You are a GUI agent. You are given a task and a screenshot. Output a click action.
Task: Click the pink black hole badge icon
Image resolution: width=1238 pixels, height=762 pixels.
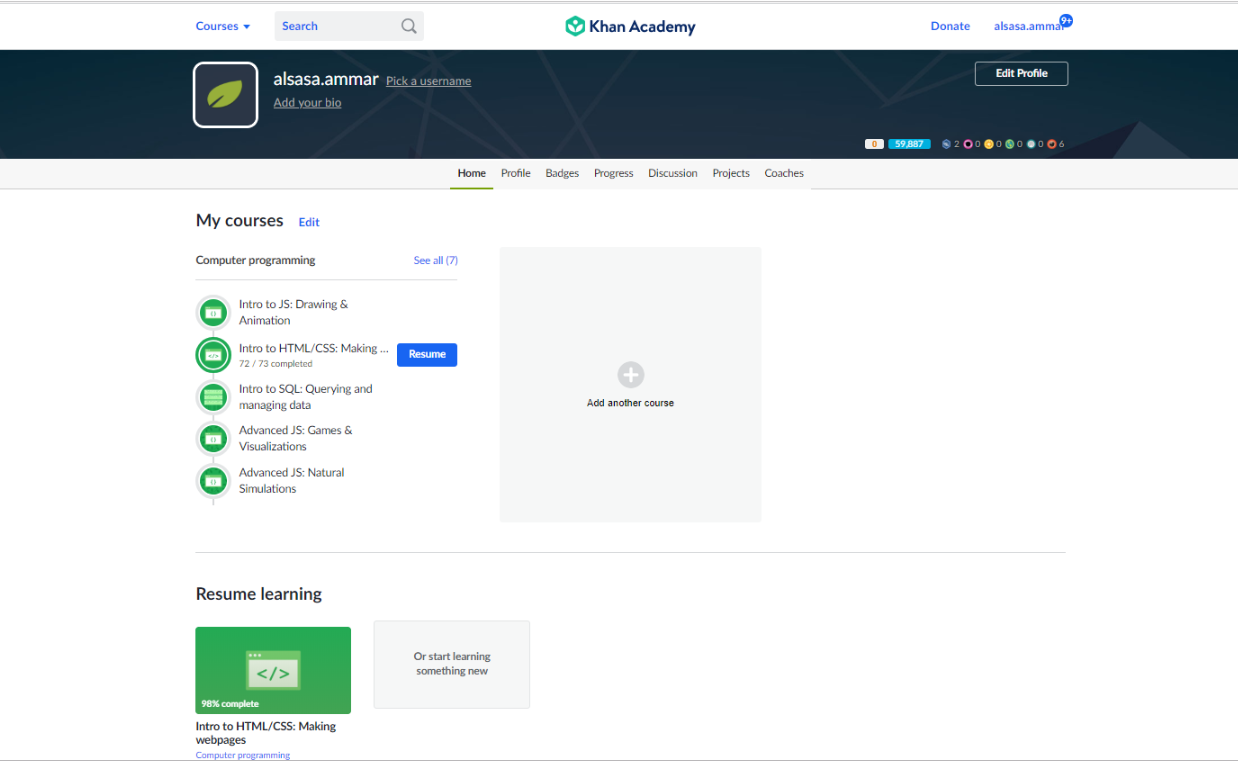pos(968,144)
